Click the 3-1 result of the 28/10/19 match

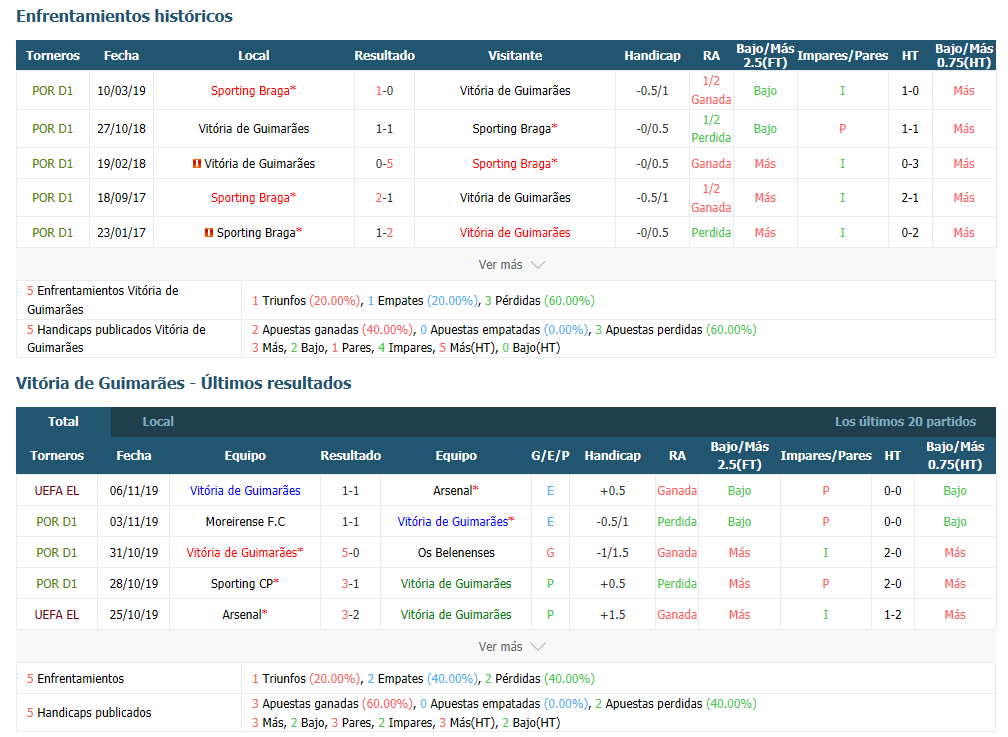click(x=350, y=584)
